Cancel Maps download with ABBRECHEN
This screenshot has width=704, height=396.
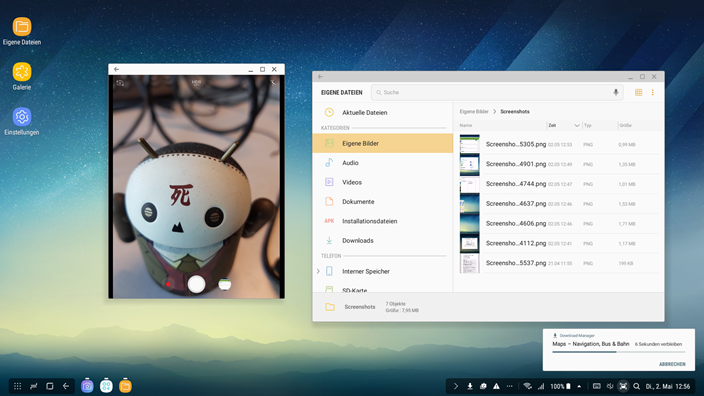(672, 364)
